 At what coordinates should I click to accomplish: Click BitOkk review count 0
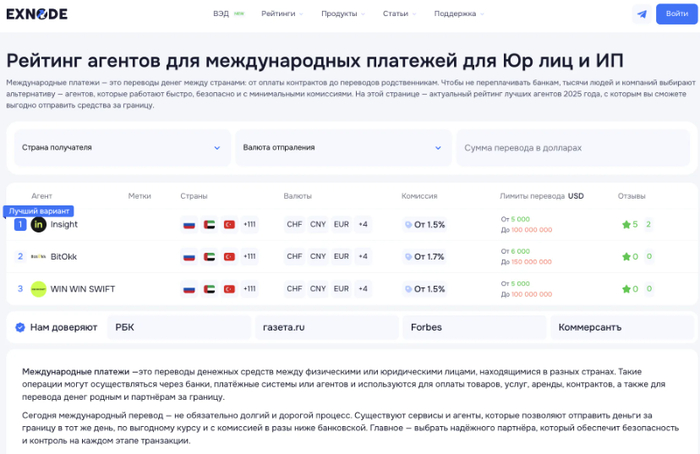[x=649, y=257]
